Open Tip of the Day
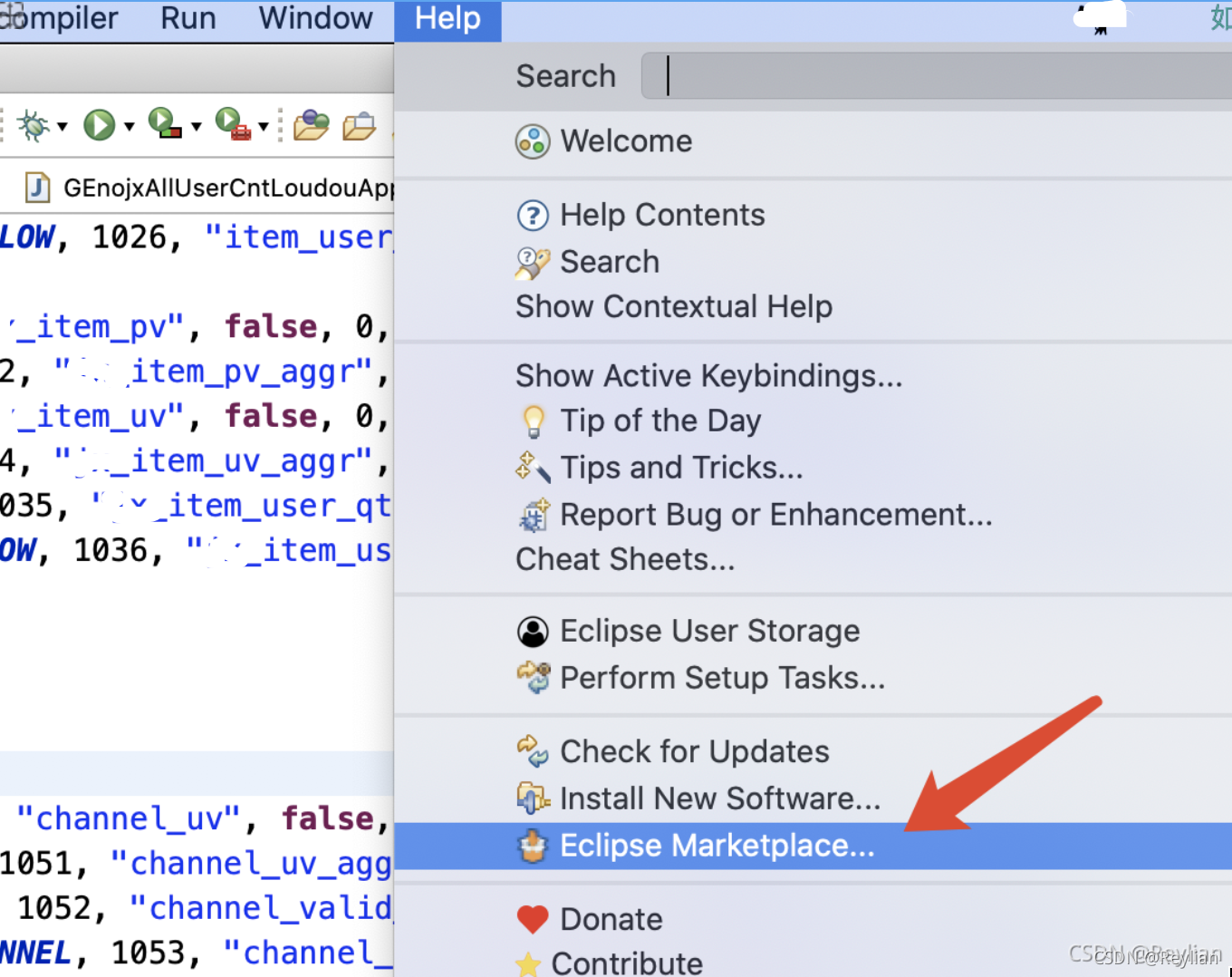Image resolution: width=1232 pixels, height=977 pixels. tap(813, 421)
